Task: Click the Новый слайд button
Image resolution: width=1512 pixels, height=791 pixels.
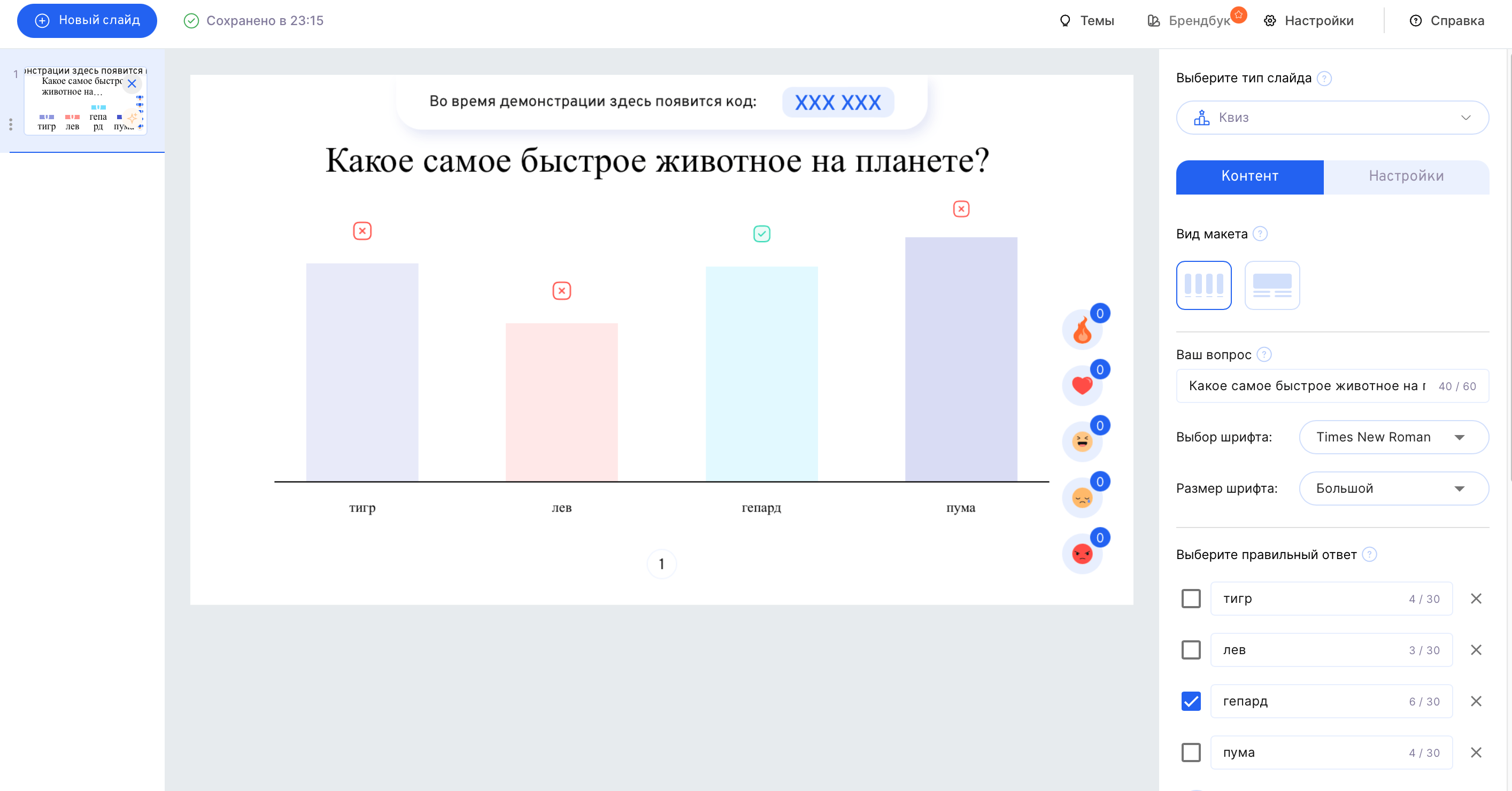Action: tap(87, 20)
